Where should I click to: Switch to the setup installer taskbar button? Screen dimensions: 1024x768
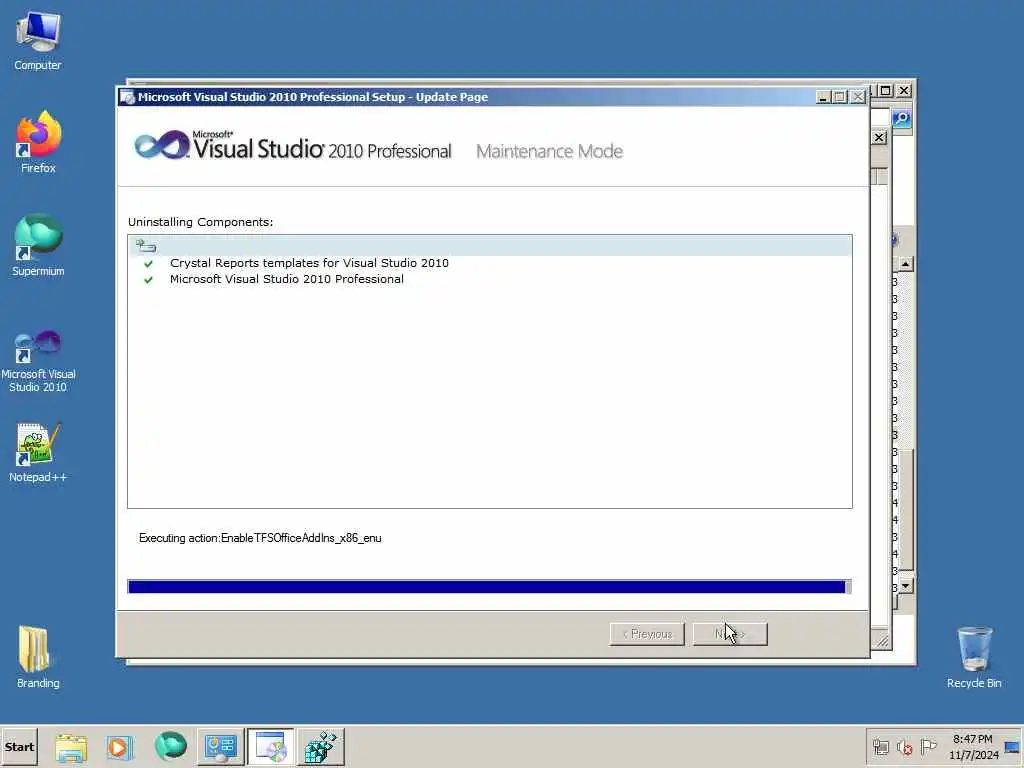click(270, 747)
